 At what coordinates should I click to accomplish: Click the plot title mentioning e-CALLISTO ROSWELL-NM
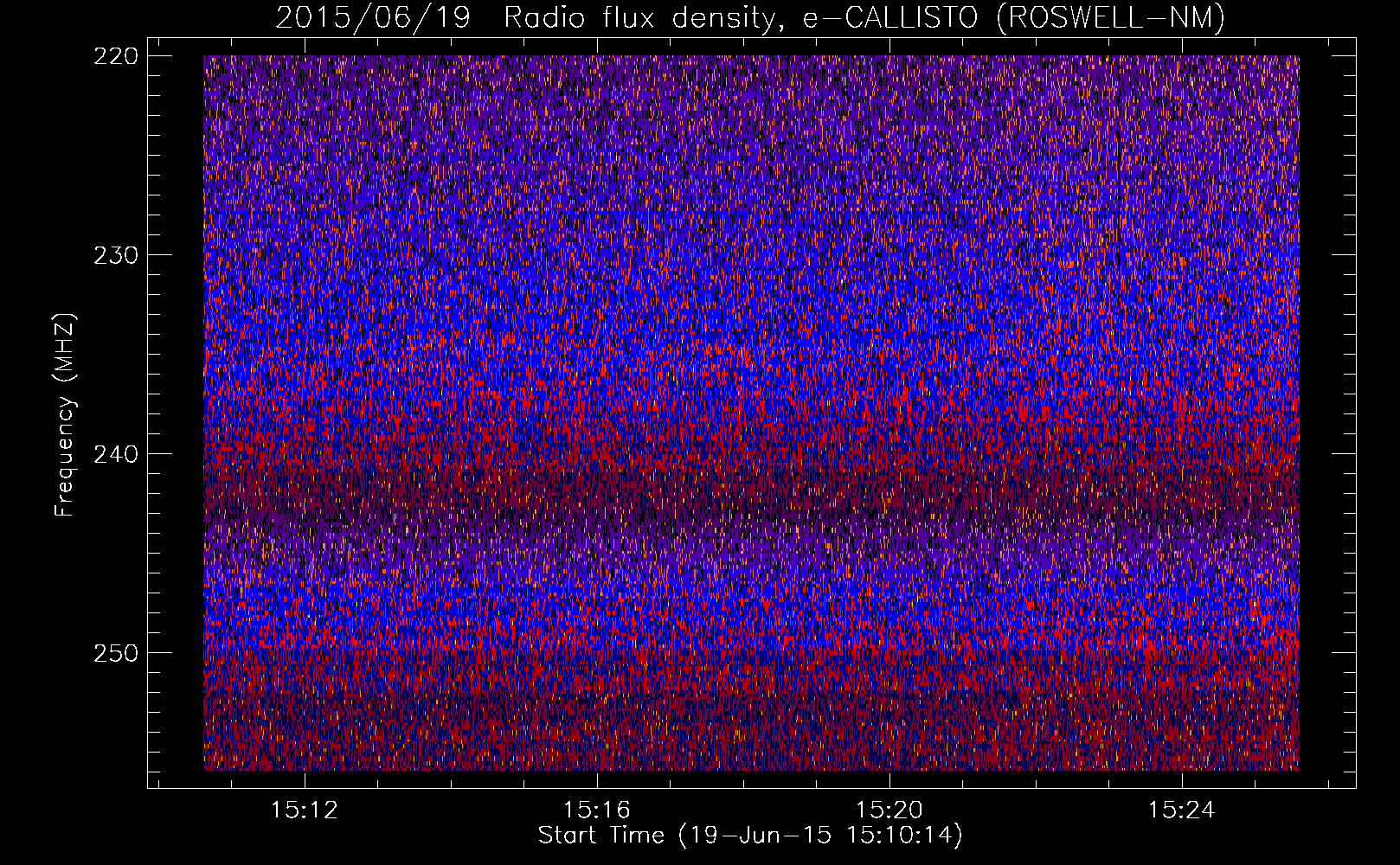750,17
